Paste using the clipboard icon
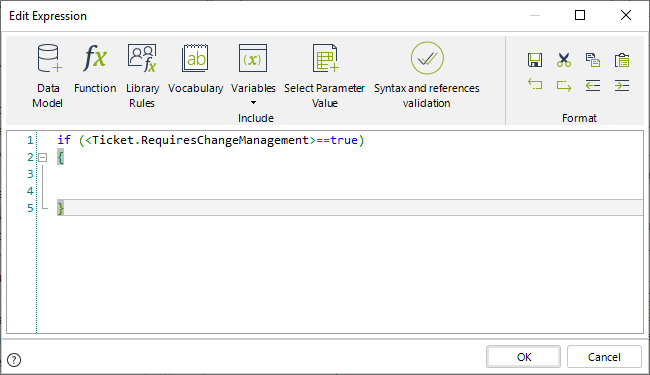Viewport: 650px width, 375px height. pyautogui.click(x=622, y=60)
